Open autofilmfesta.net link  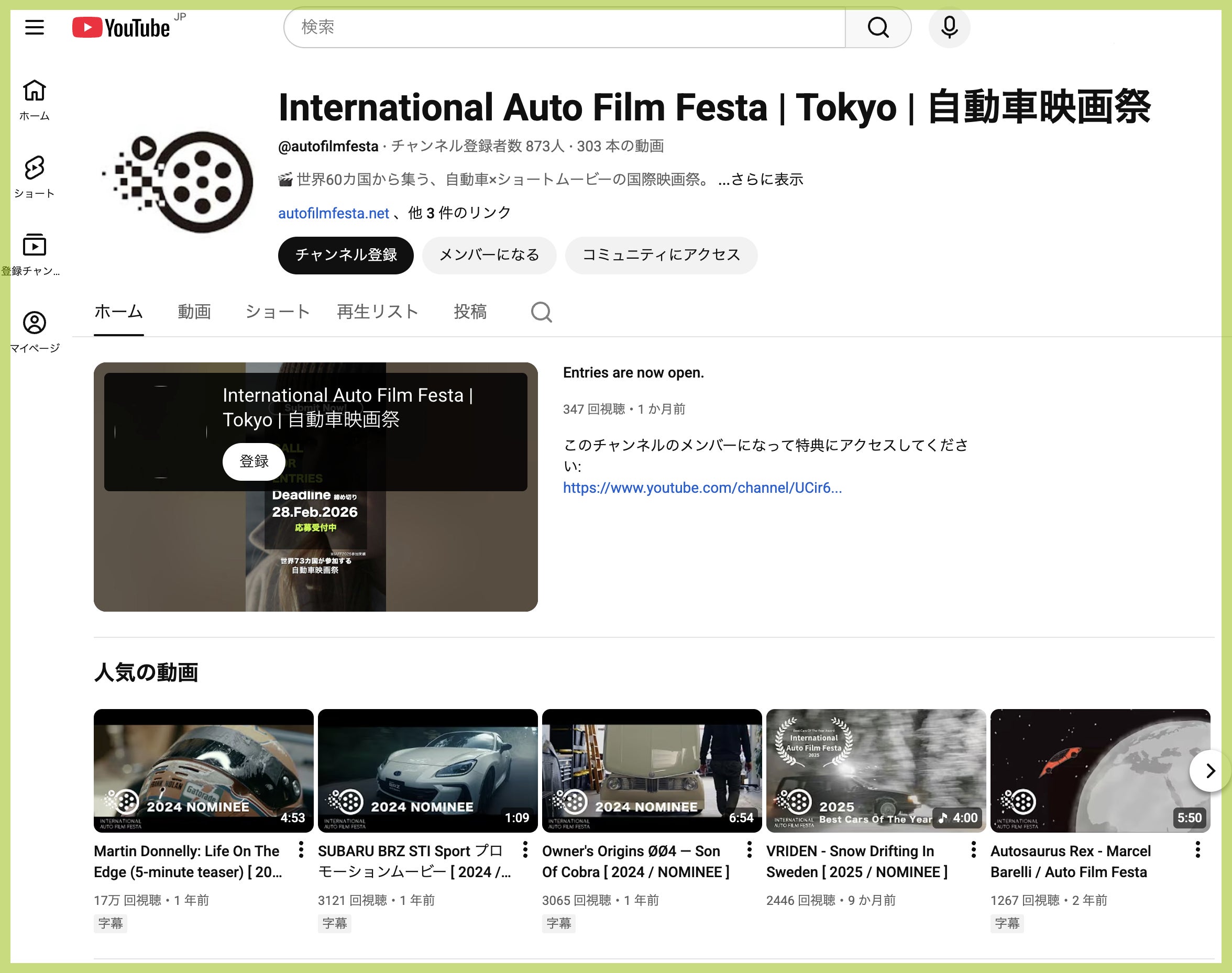[x=333, y=213]
